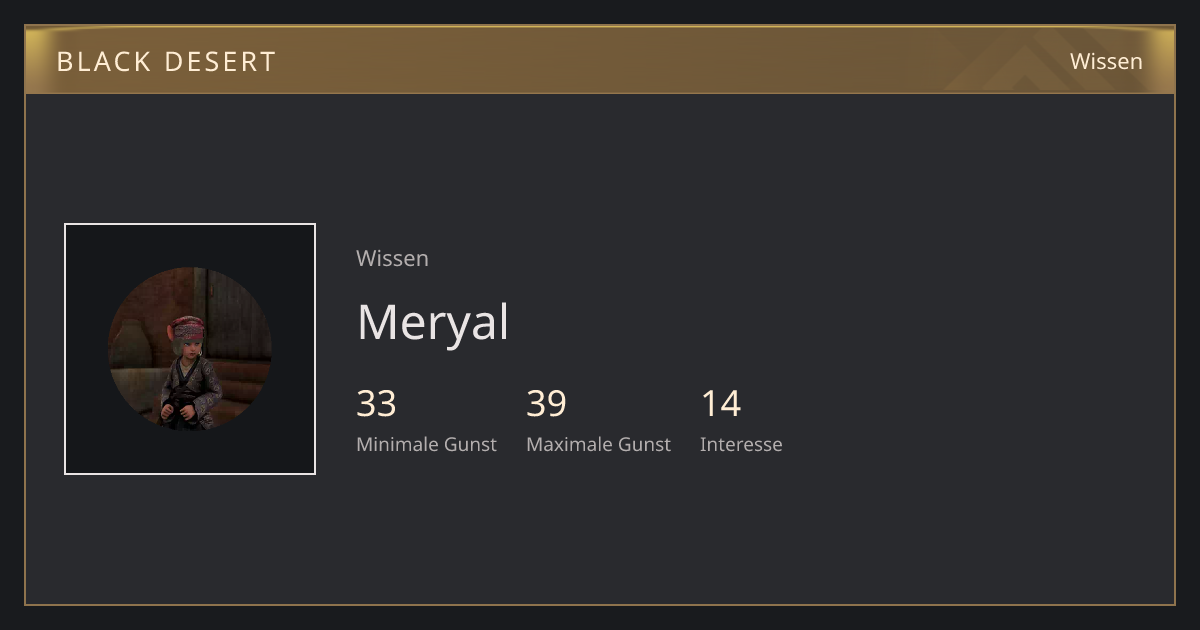Select the value 39 for maximum favor
The image size is (1200, 630).
(x=546, y=404)
